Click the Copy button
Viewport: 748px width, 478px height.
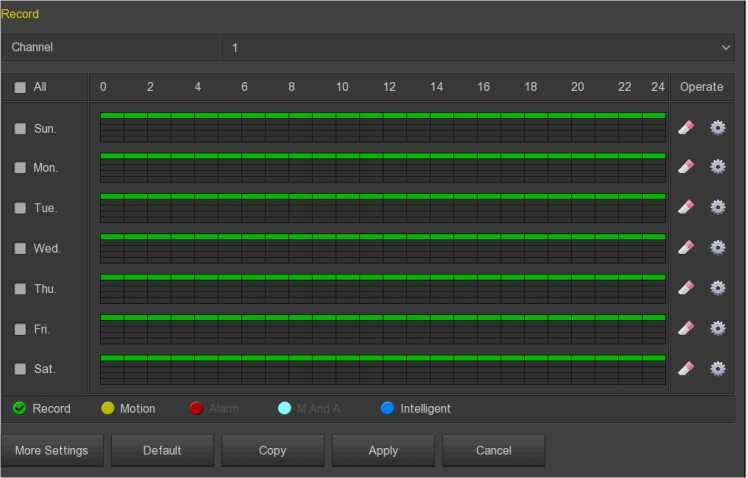click(272, 451)
